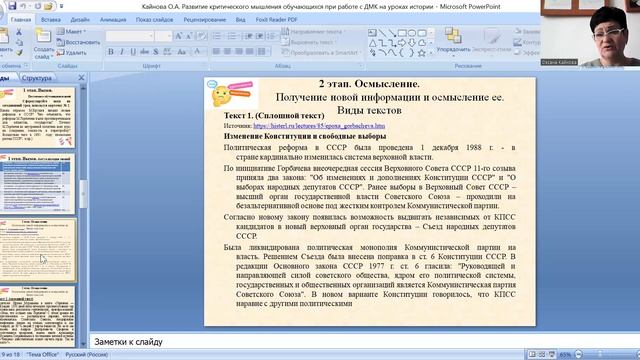Select the Down Arrow shape
This screenshot has width=640, height=360.
[412, 43]
